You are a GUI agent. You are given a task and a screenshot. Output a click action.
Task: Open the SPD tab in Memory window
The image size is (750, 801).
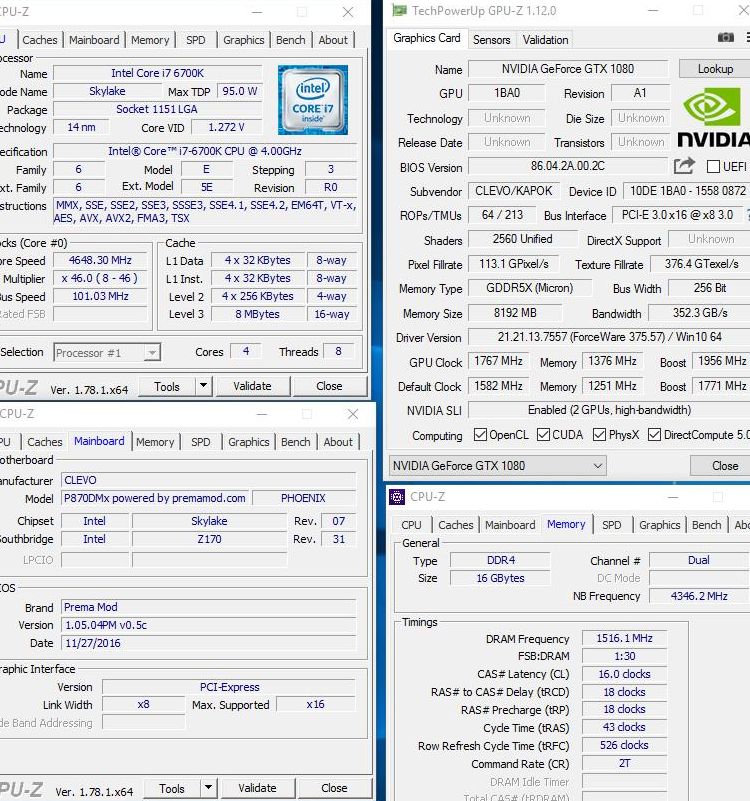click(x=611, y=525)
